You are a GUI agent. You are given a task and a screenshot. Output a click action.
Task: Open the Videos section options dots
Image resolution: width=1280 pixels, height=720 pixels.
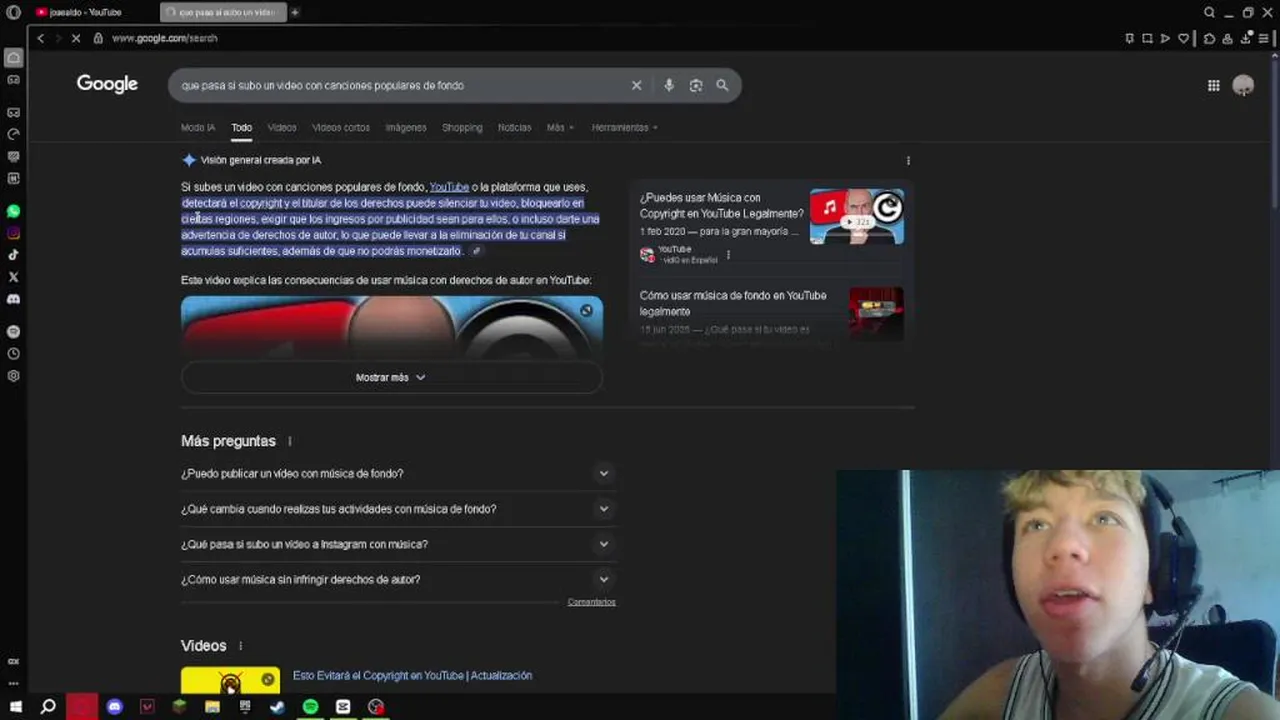click(240, 646)
